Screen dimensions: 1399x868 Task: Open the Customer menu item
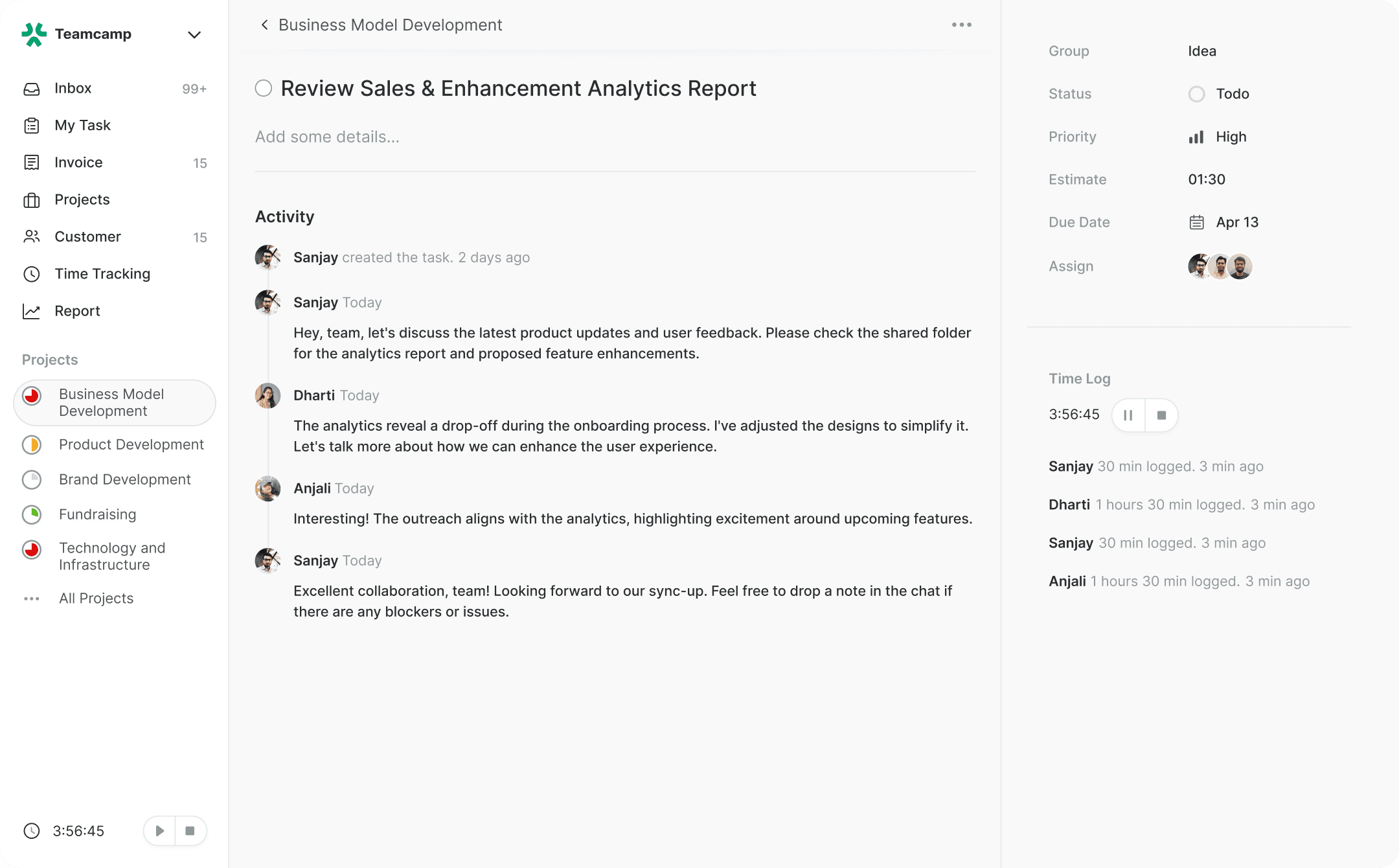(x=87, y=237)
